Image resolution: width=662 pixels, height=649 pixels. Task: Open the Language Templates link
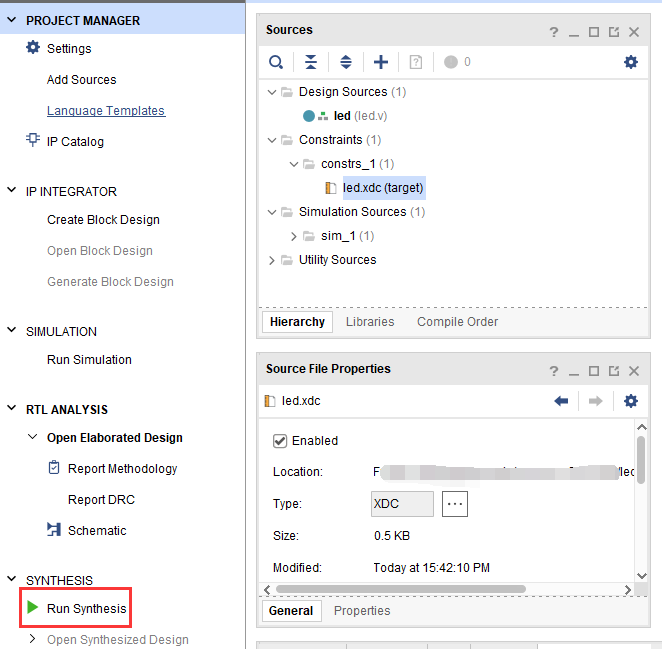106,110
